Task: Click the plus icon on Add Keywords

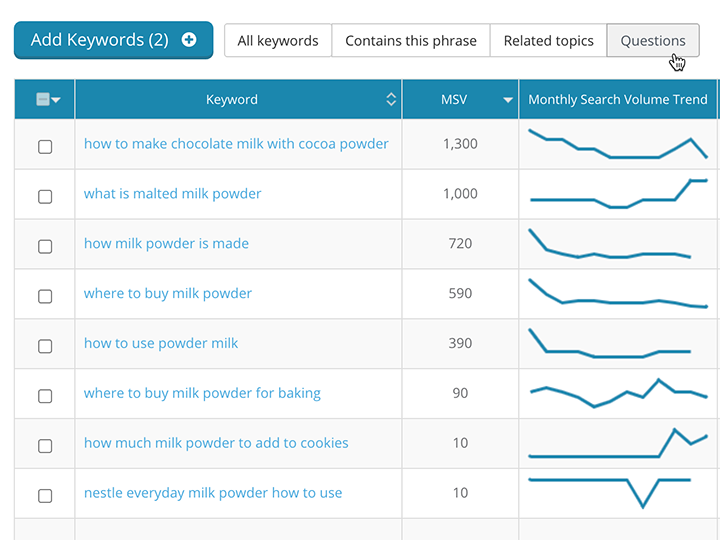Action: click(x=189, y=41)
